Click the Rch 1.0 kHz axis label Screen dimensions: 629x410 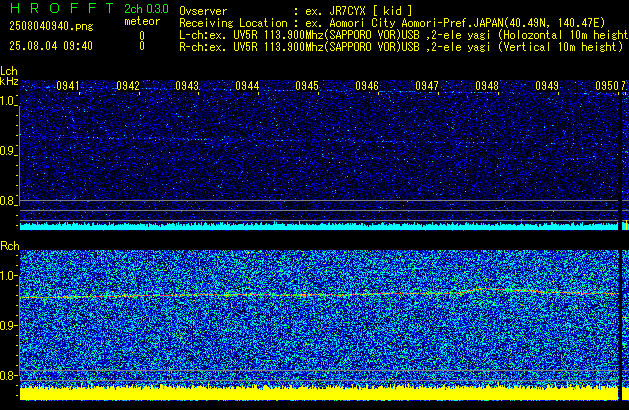pos(8,276)
